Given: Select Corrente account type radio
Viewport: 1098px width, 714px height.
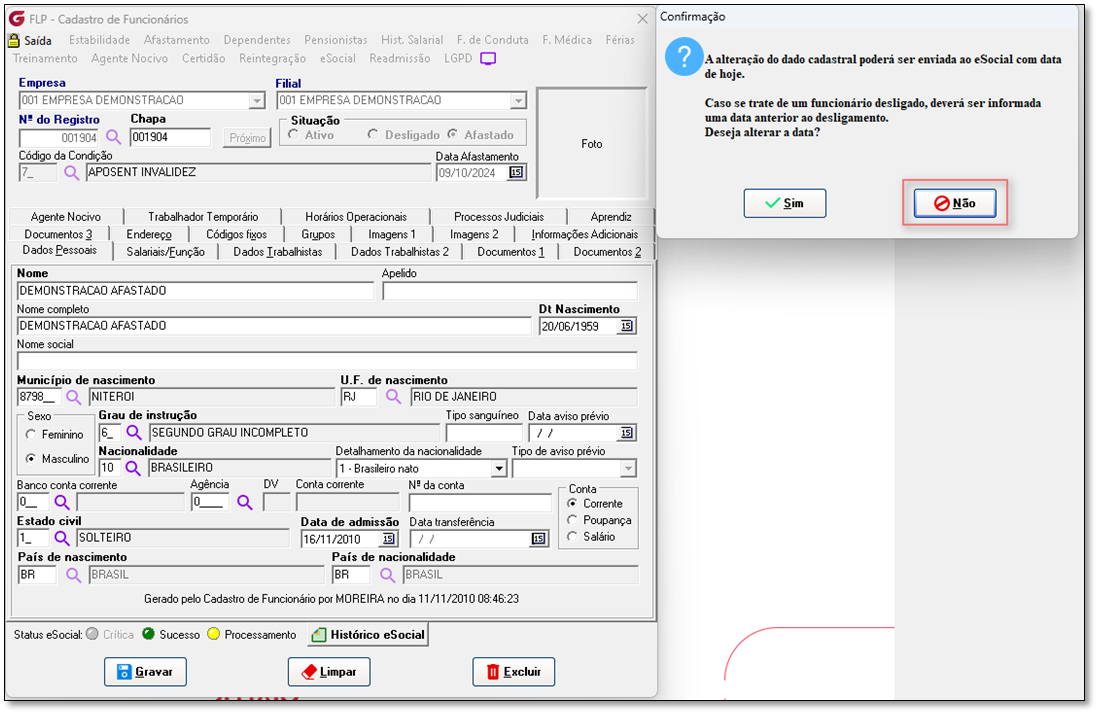Looking at the screenshot, I should click(x=573, y=503).
